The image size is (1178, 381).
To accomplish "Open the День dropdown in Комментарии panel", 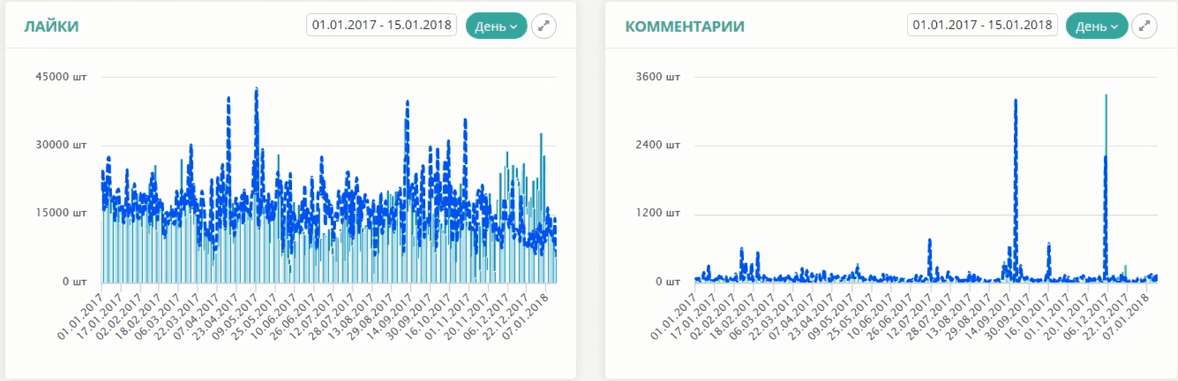I will tap(1097, 26).
